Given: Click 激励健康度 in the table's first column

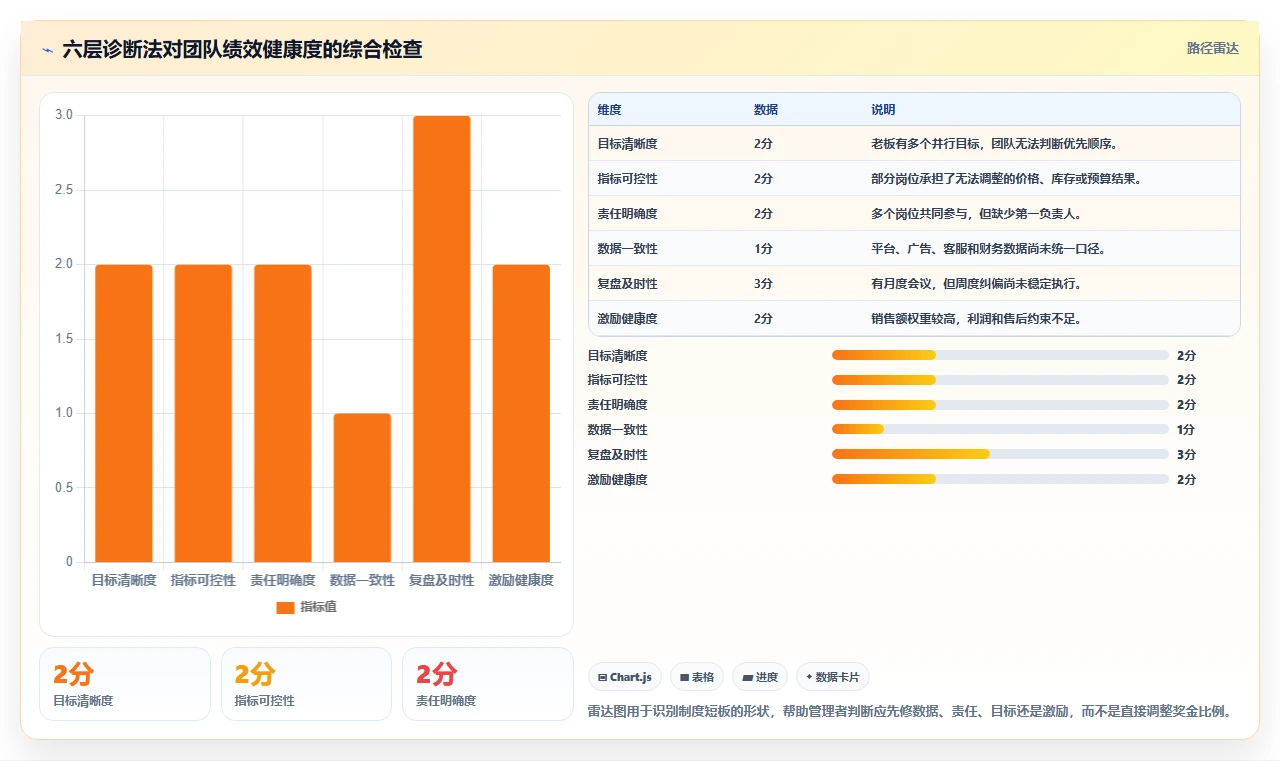Looking at the screenshot, I should (x=627, y=319).
